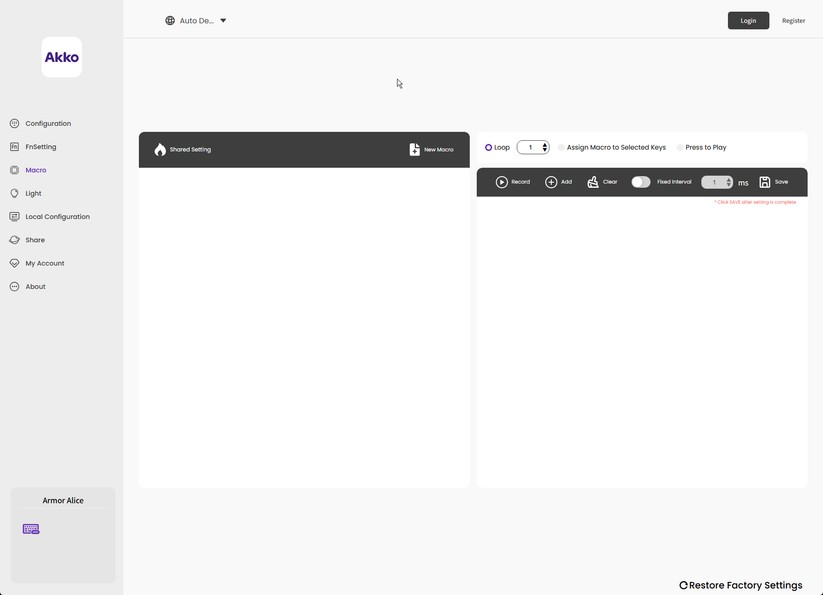This screenshot has height=595, width=823.
Task: Click the Akko logo
Action: pyautogui.click(x=61, y=57)
